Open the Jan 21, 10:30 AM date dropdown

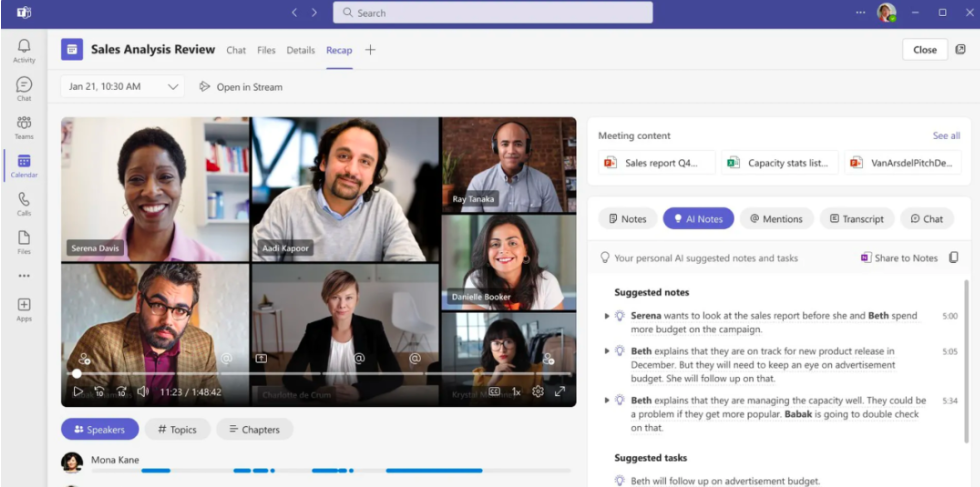122,87
